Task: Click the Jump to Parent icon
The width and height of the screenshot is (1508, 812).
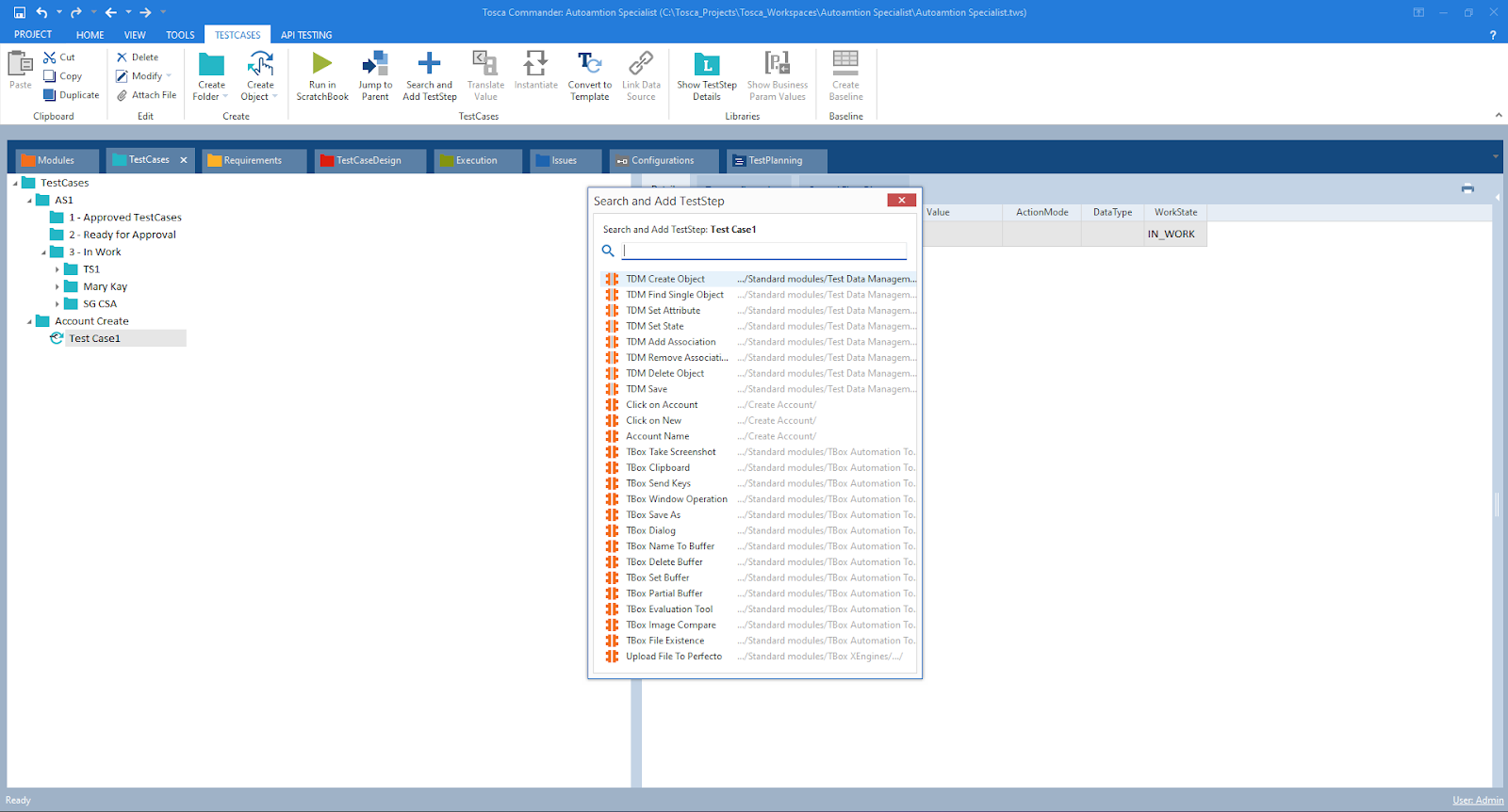Action: click(x=375, y=63)
